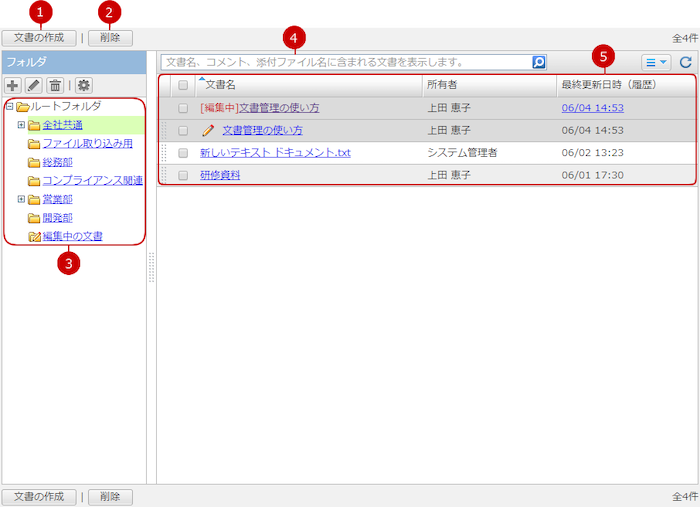Click the refresh list icon
Viewport: 700px width, 507px height.
685,62
